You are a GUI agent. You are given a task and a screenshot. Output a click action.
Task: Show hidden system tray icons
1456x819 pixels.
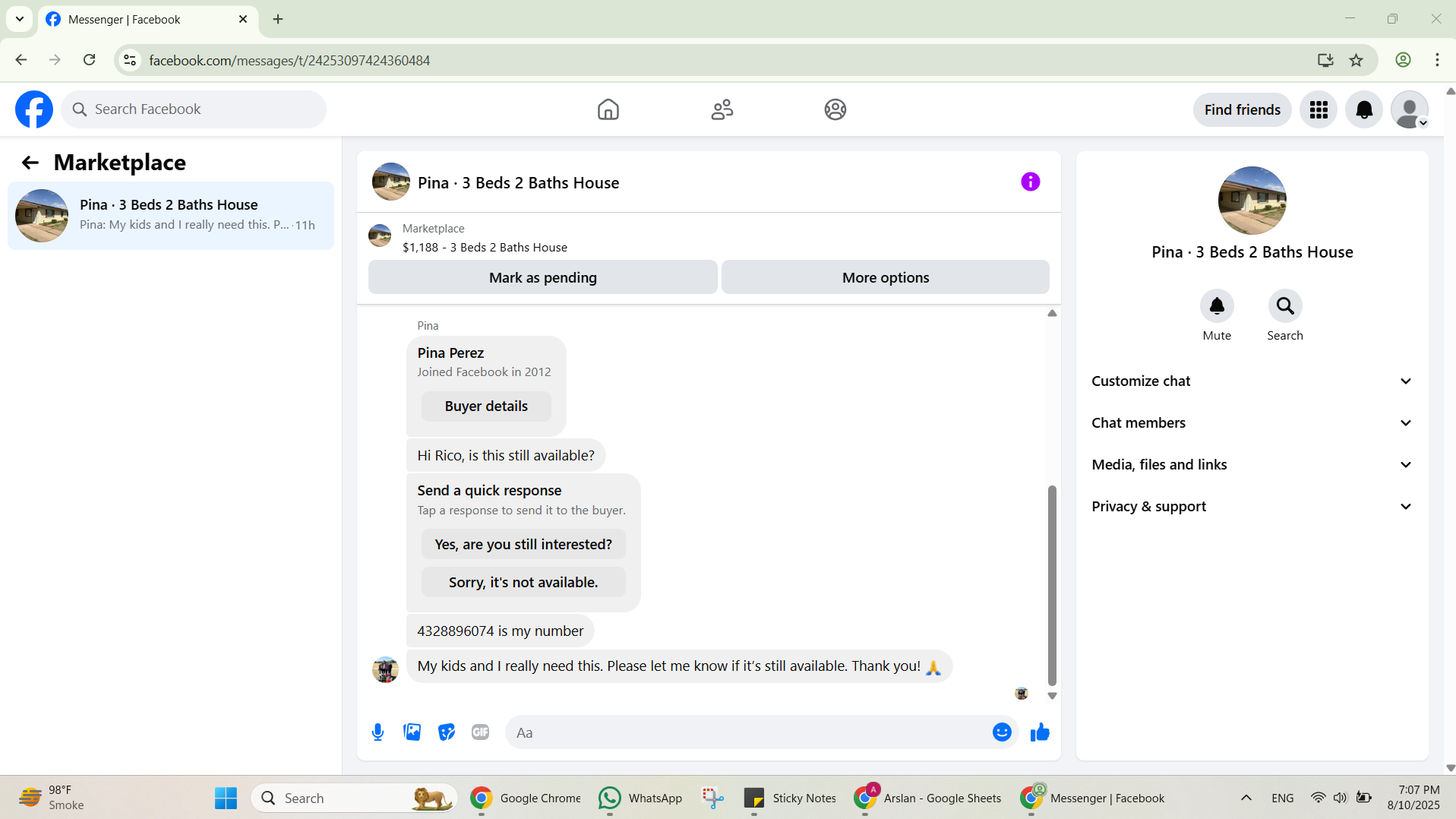(1246, 798)
